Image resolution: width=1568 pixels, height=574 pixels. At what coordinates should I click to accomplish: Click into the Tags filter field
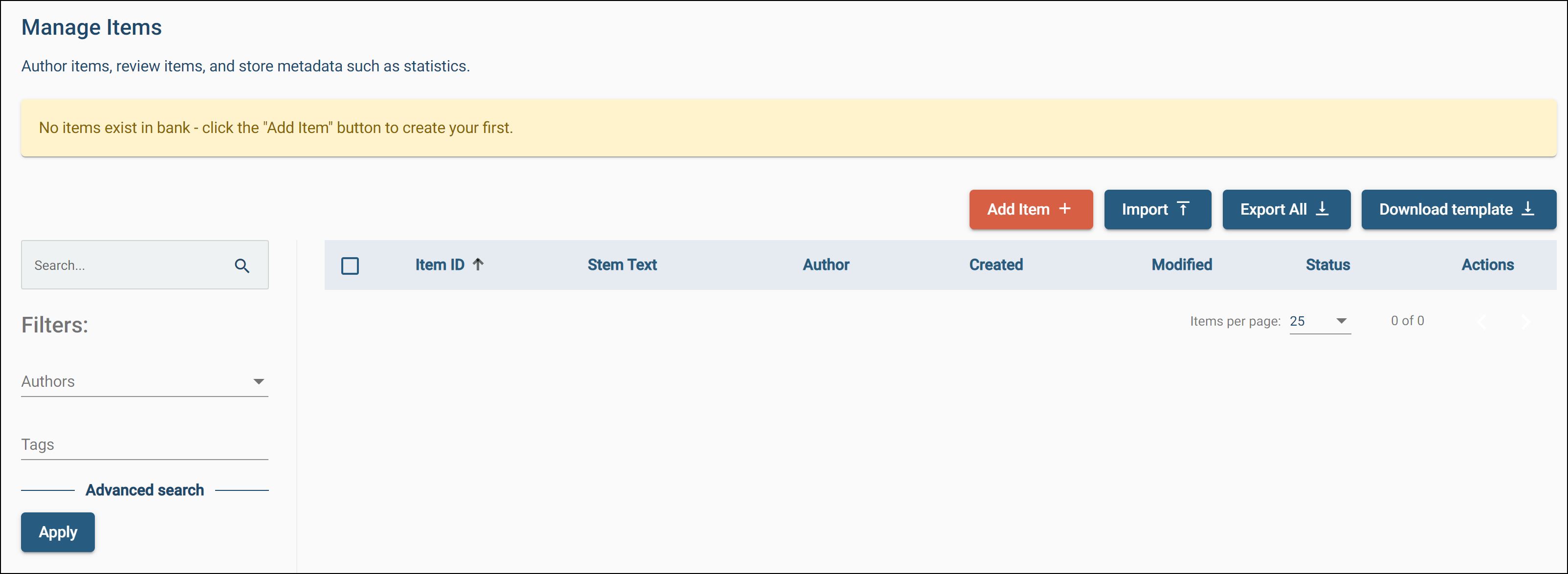144,445
